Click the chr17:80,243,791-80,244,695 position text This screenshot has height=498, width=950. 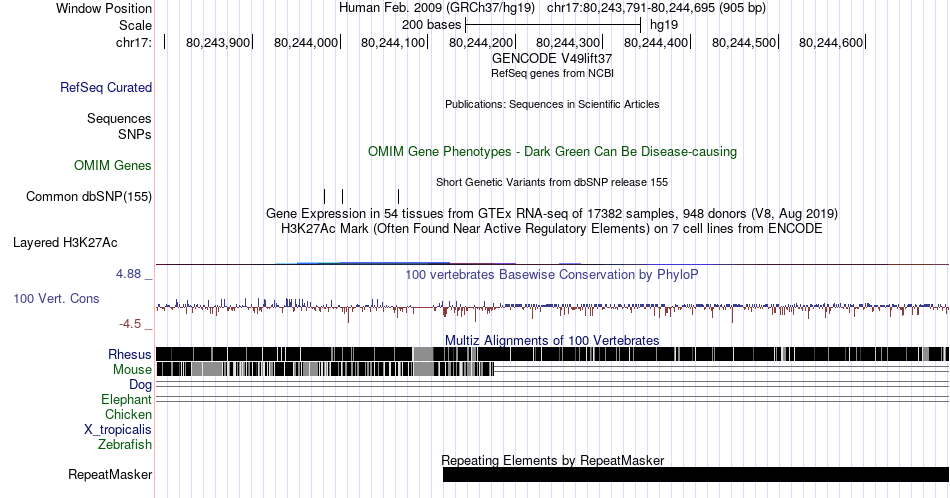[656, 8]
